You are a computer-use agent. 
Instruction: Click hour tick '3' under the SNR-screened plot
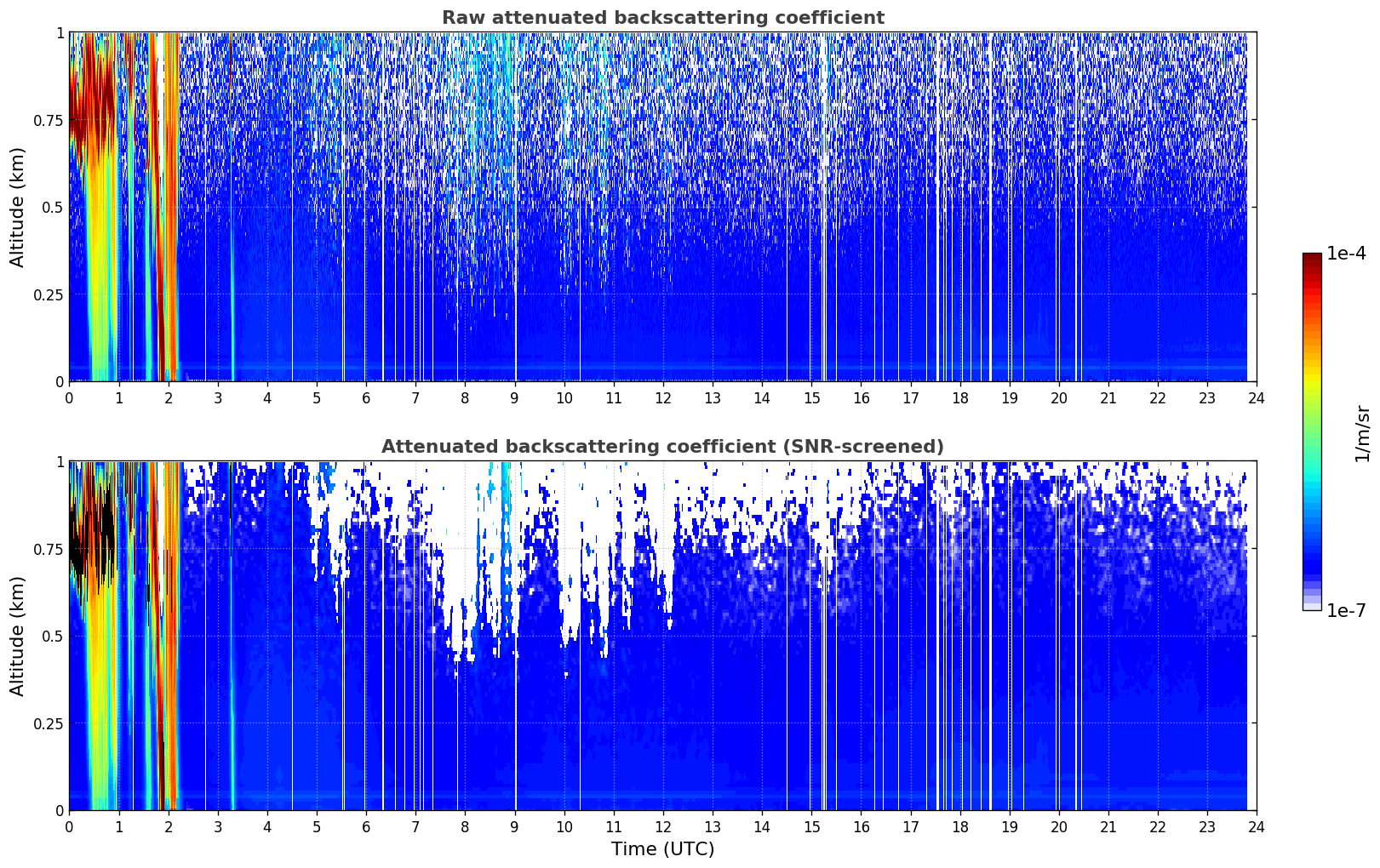click(218, 826)
